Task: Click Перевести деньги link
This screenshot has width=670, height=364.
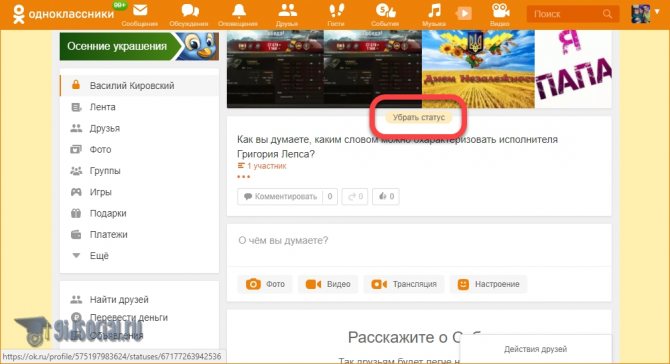Action: [129, 317]
